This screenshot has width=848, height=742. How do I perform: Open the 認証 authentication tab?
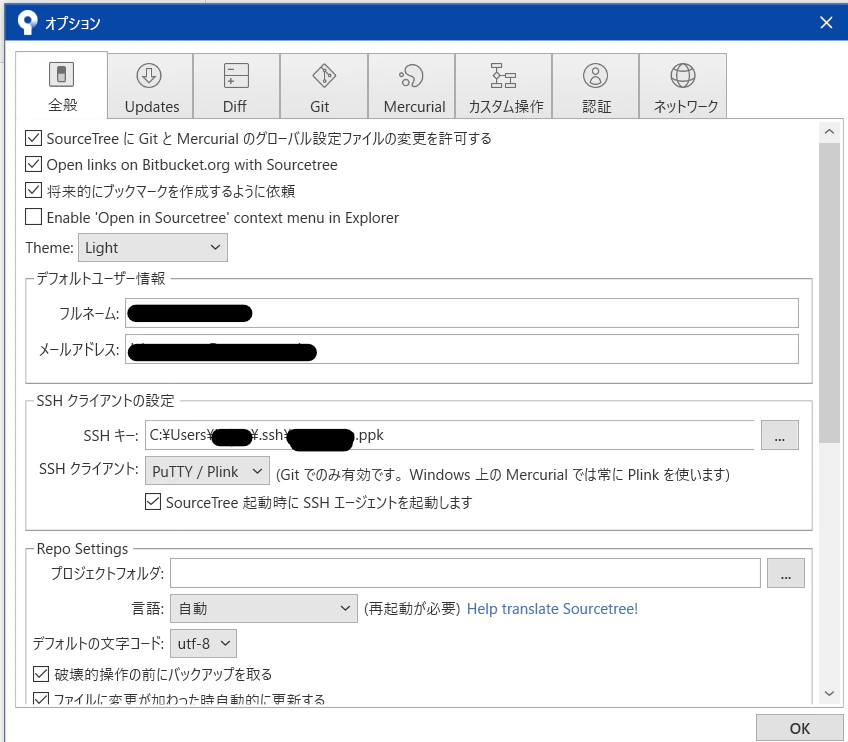(x=595, y=86)
